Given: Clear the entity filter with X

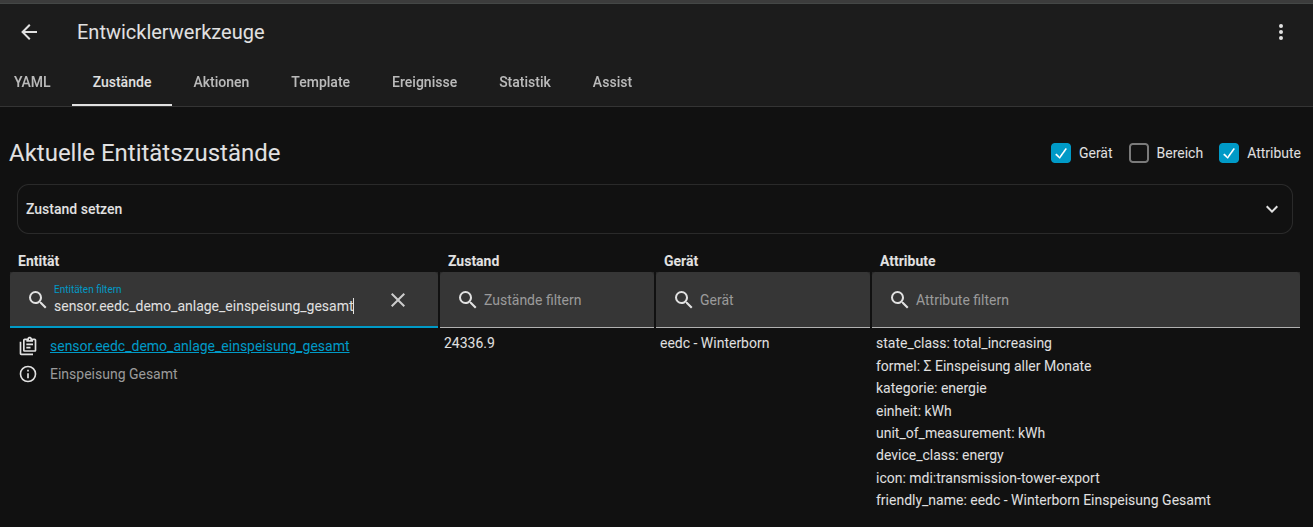Looking at the screenshot, I should tap(398, 300).
